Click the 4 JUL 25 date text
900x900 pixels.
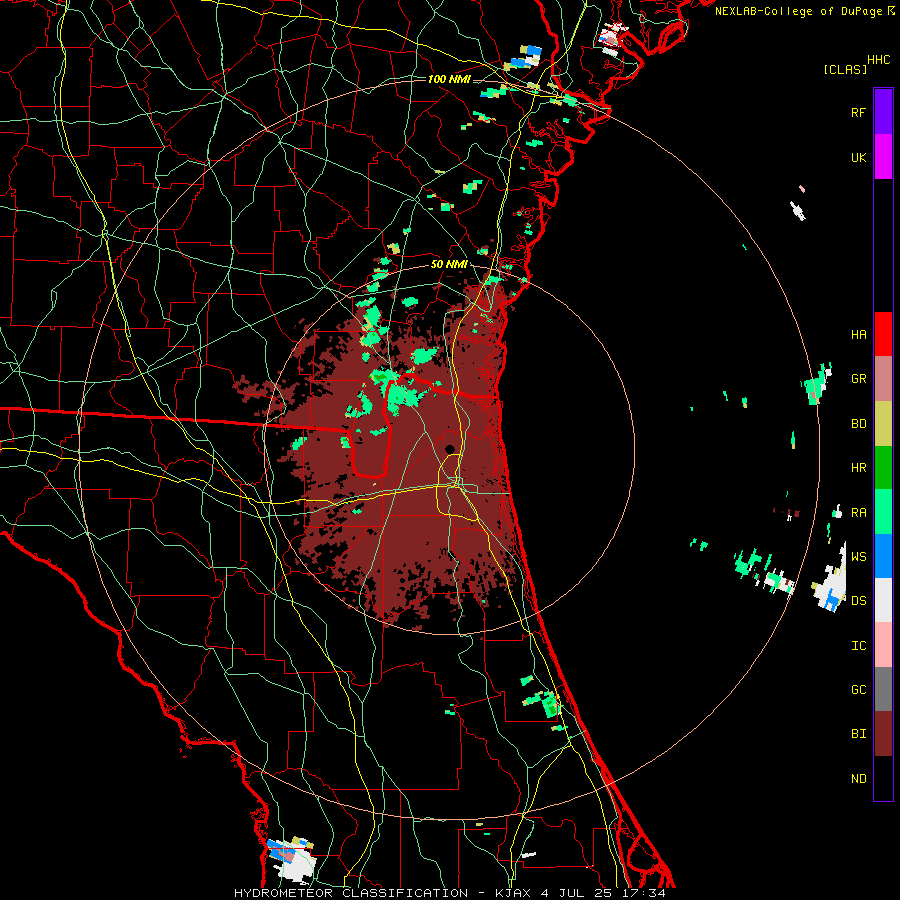(x=578, y=893)
